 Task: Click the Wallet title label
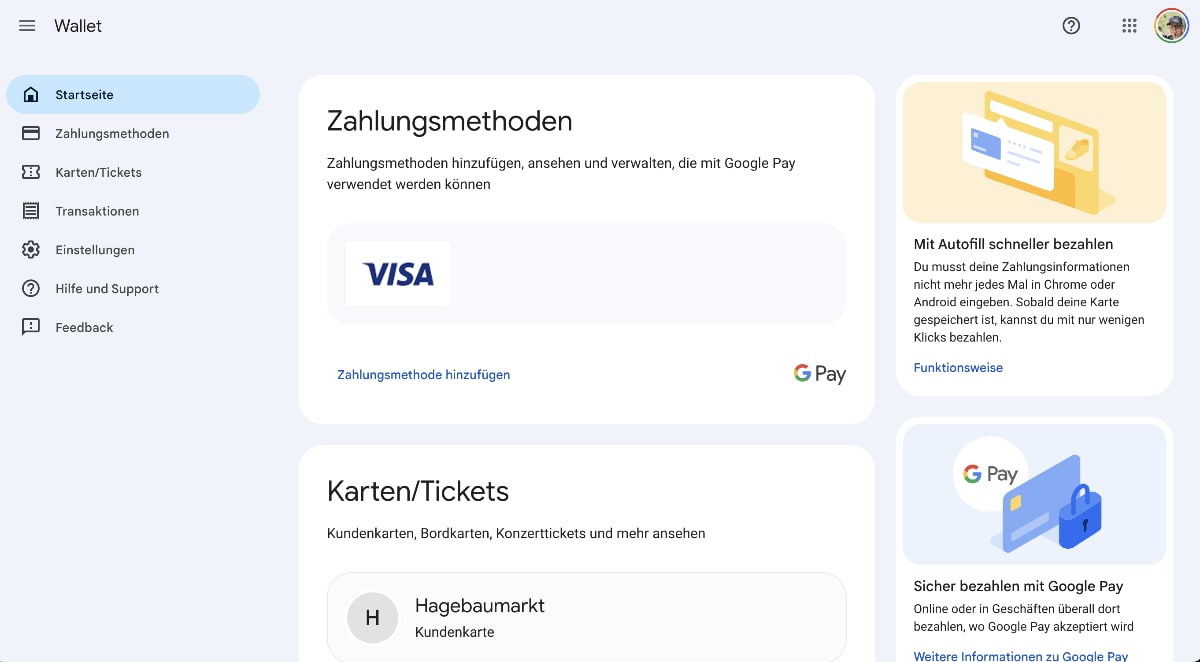click(x=77, y=26)
